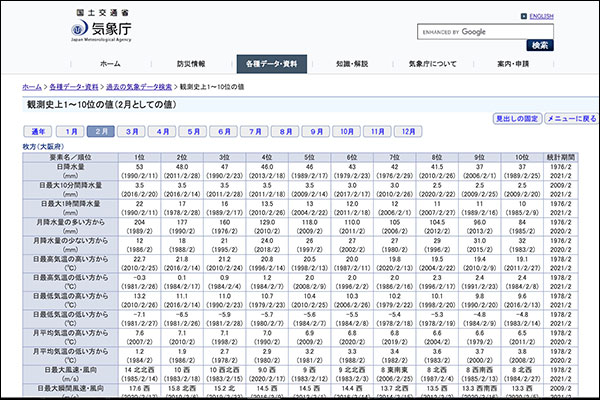600x400 pixels.
Task: Click the 各種データ・資料 breadcrumb link
Action: point(76,87)
